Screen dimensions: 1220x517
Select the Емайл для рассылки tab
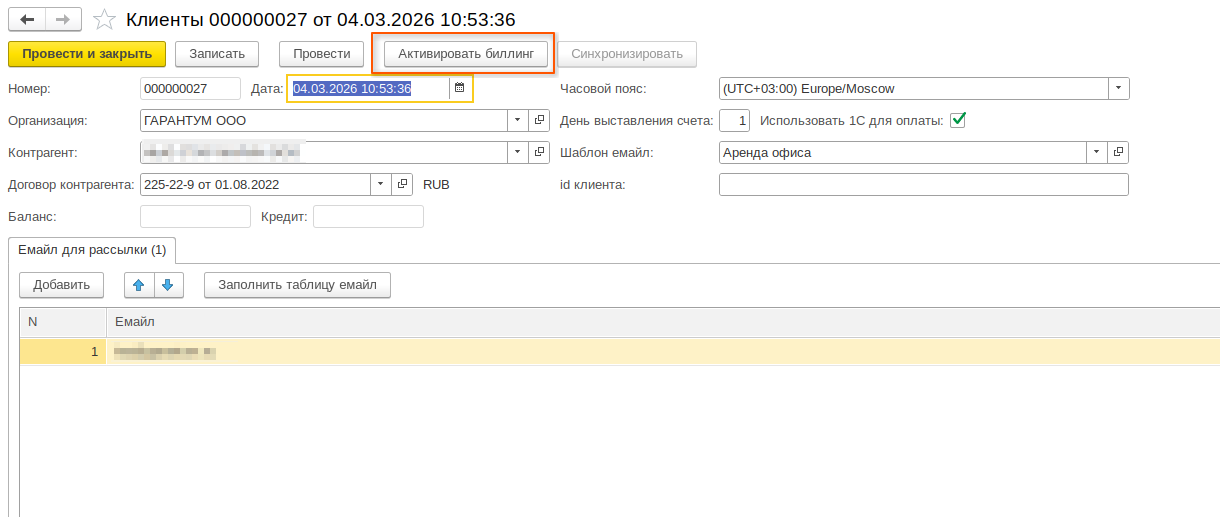(x=92, y=249)
